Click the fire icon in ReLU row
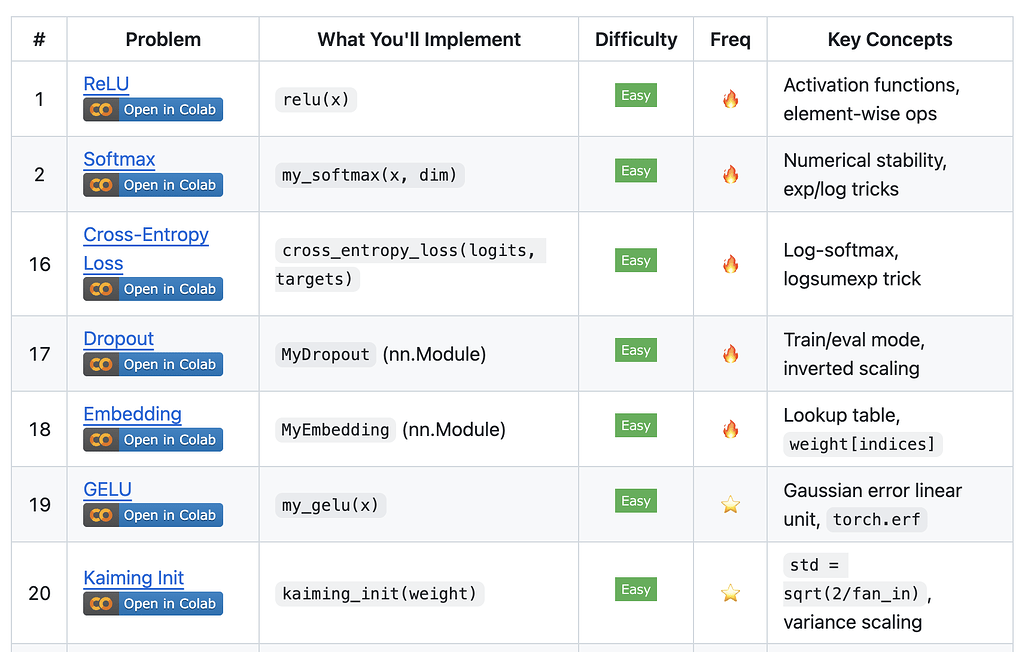This screenshot has width=1028, height=652. tap(730, 99)
